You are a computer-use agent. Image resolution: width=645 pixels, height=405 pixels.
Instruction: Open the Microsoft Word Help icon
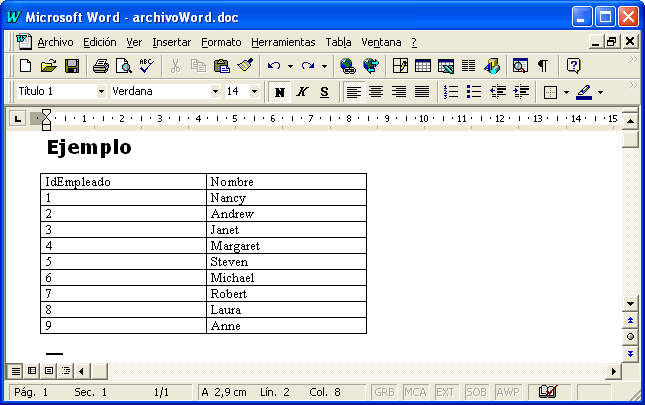point(573,66)
